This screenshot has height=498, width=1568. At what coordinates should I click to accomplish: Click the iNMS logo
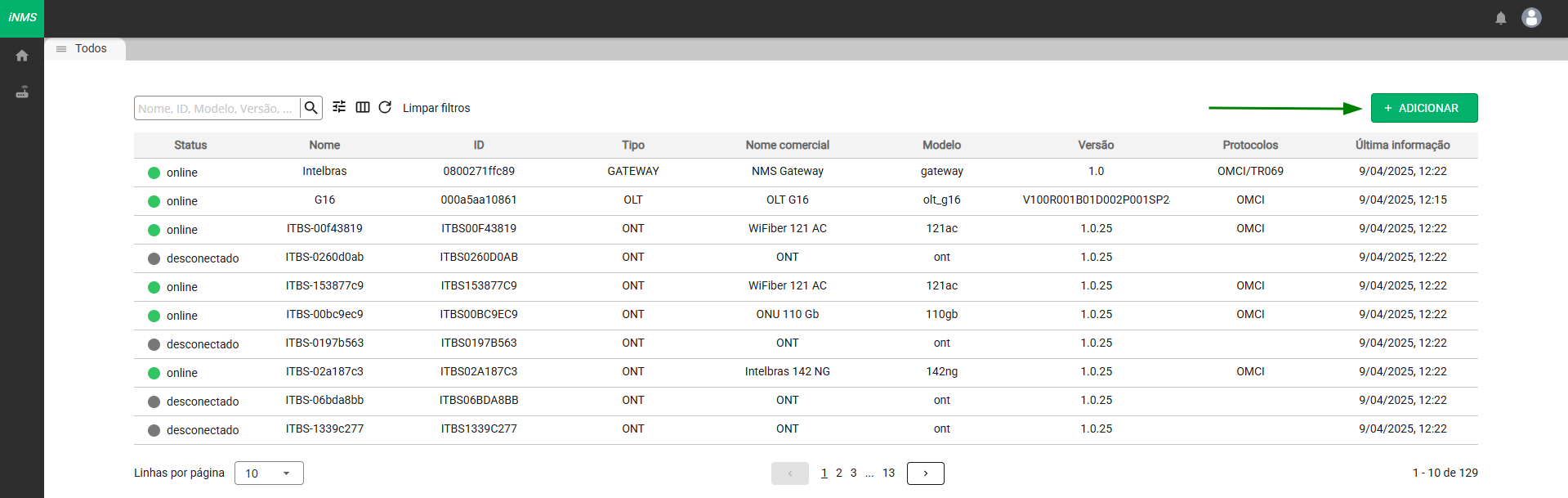22,17
